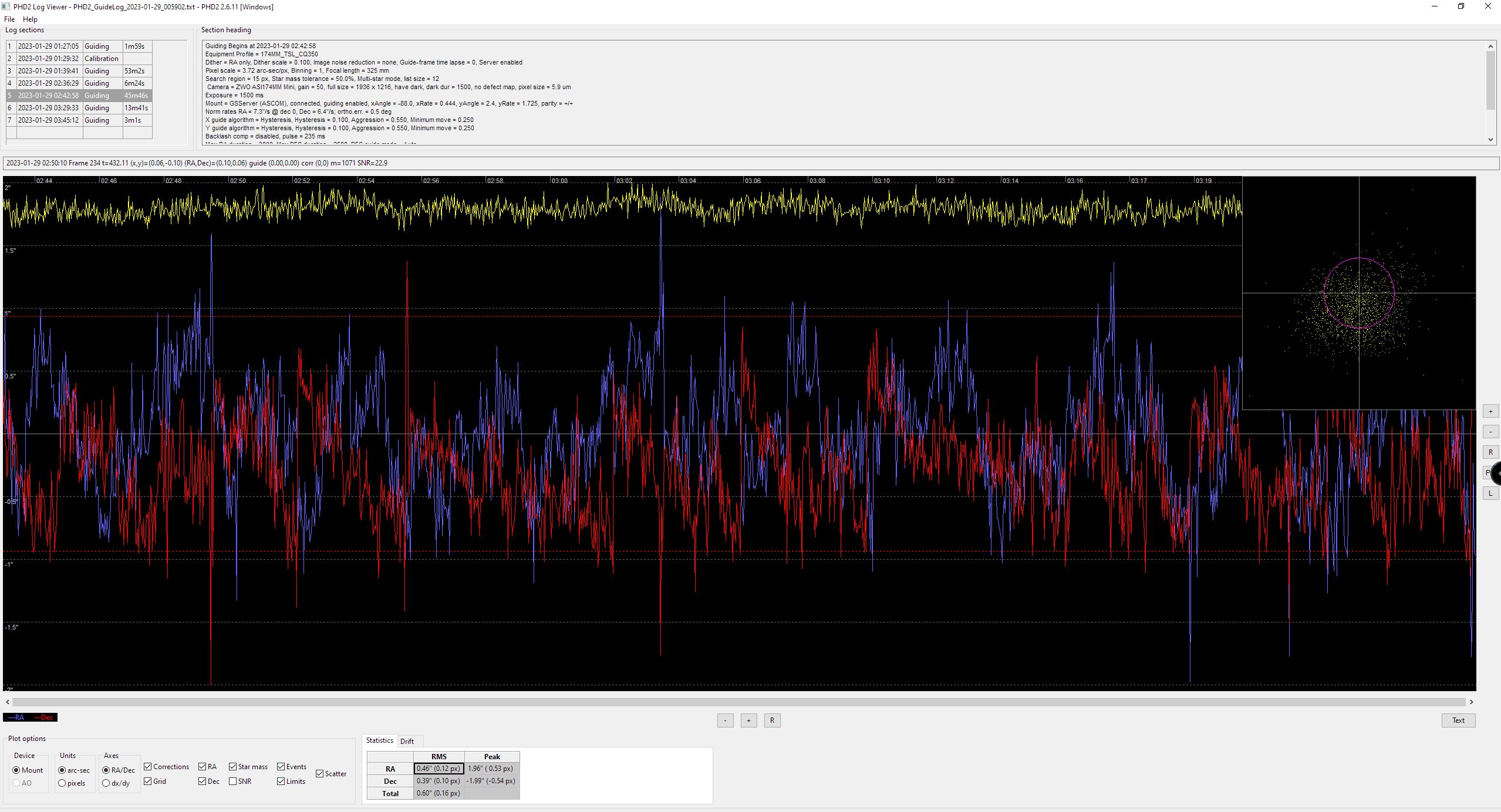Switch to the Drift tab
Screen dimensions: 1501x812
[407, 741]
